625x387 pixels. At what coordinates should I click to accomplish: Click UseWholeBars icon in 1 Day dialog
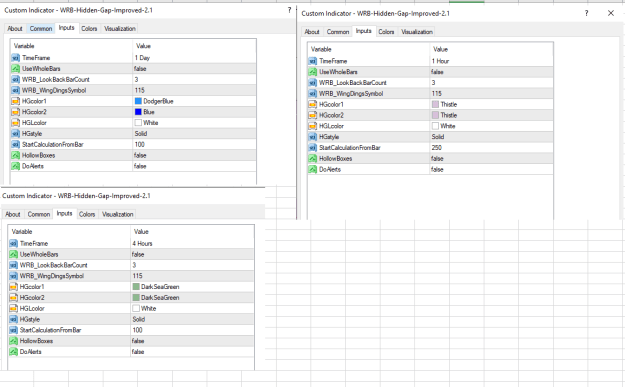16,69
